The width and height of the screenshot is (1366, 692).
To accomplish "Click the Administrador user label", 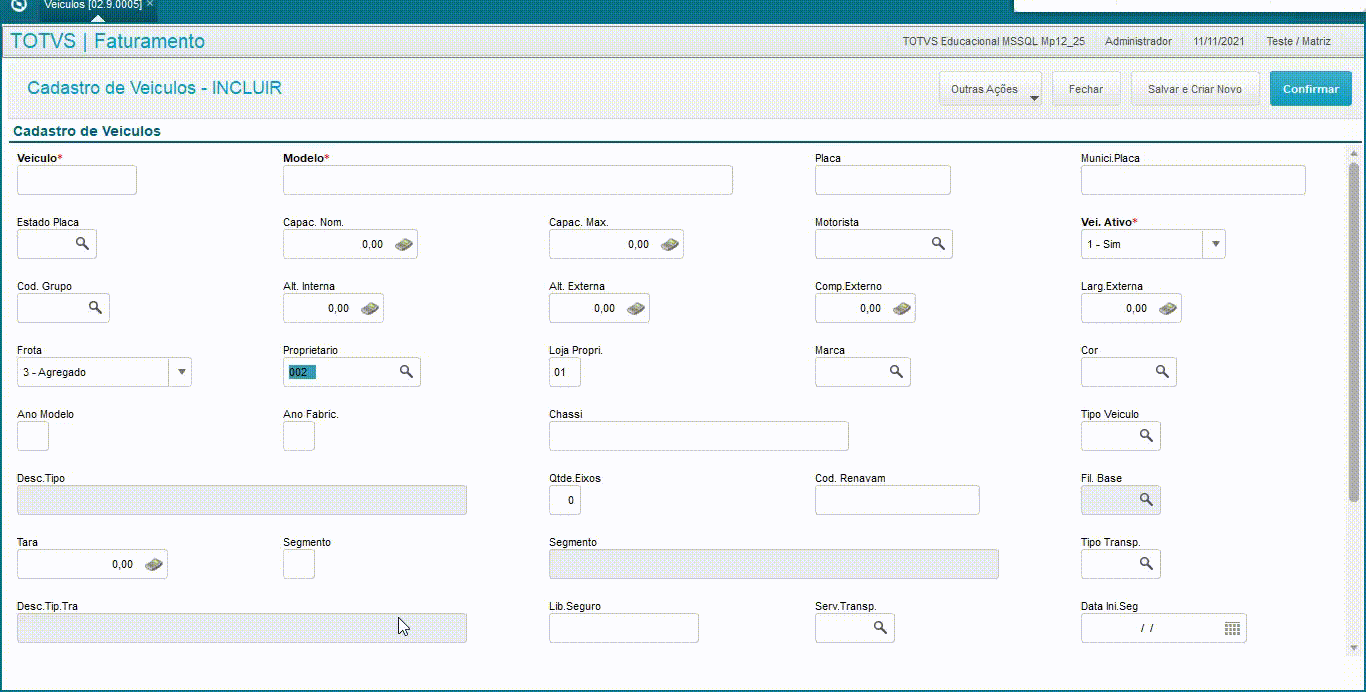I will 1138,42.
